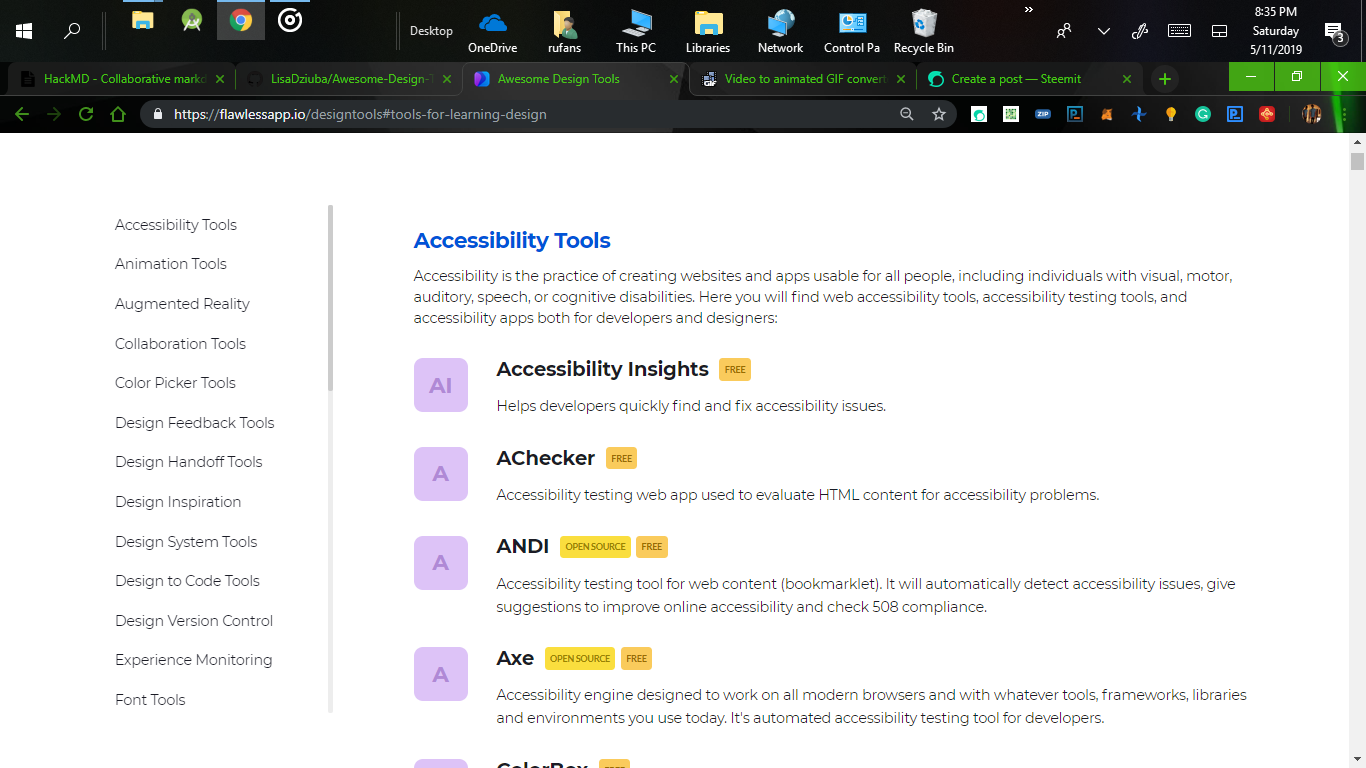The width and height of the screenshot is (1366, 768).
Task: Go to Font Tools in sidebar
Action: [x=150, y=700]
